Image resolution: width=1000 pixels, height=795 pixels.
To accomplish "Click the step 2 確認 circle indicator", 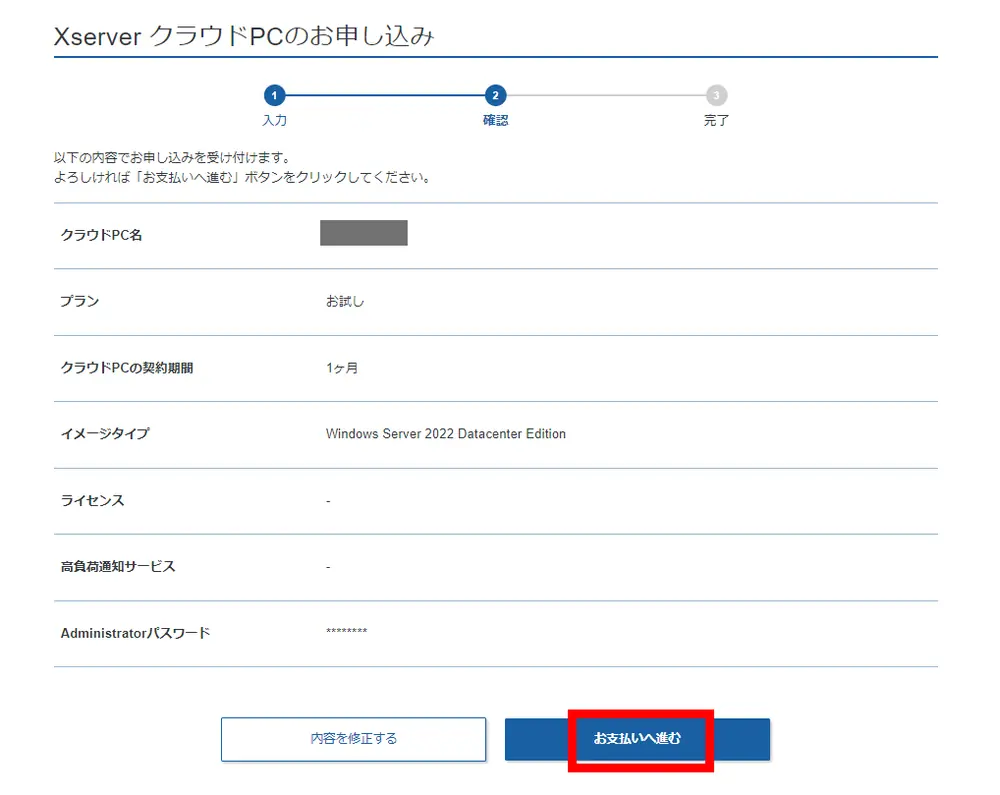I will click(x=494, y=97).
